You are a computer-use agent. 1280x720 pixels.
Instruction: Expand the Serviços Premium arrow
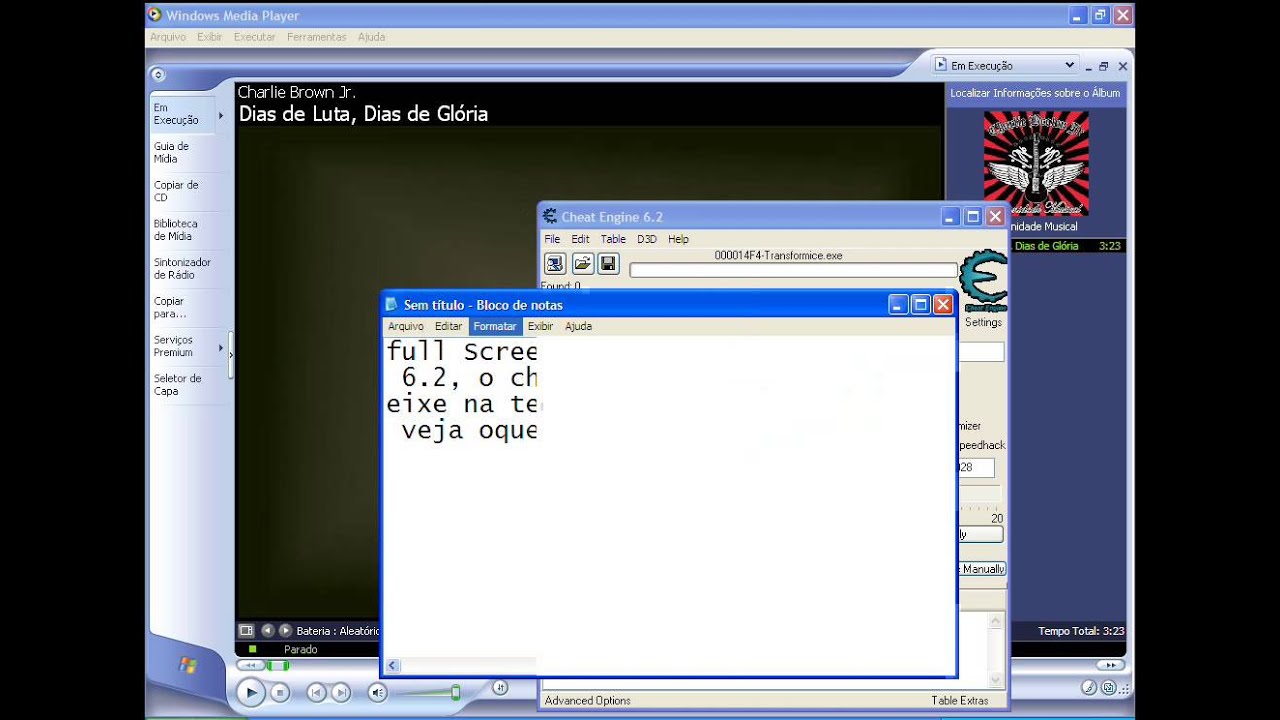tap(221, 347)
